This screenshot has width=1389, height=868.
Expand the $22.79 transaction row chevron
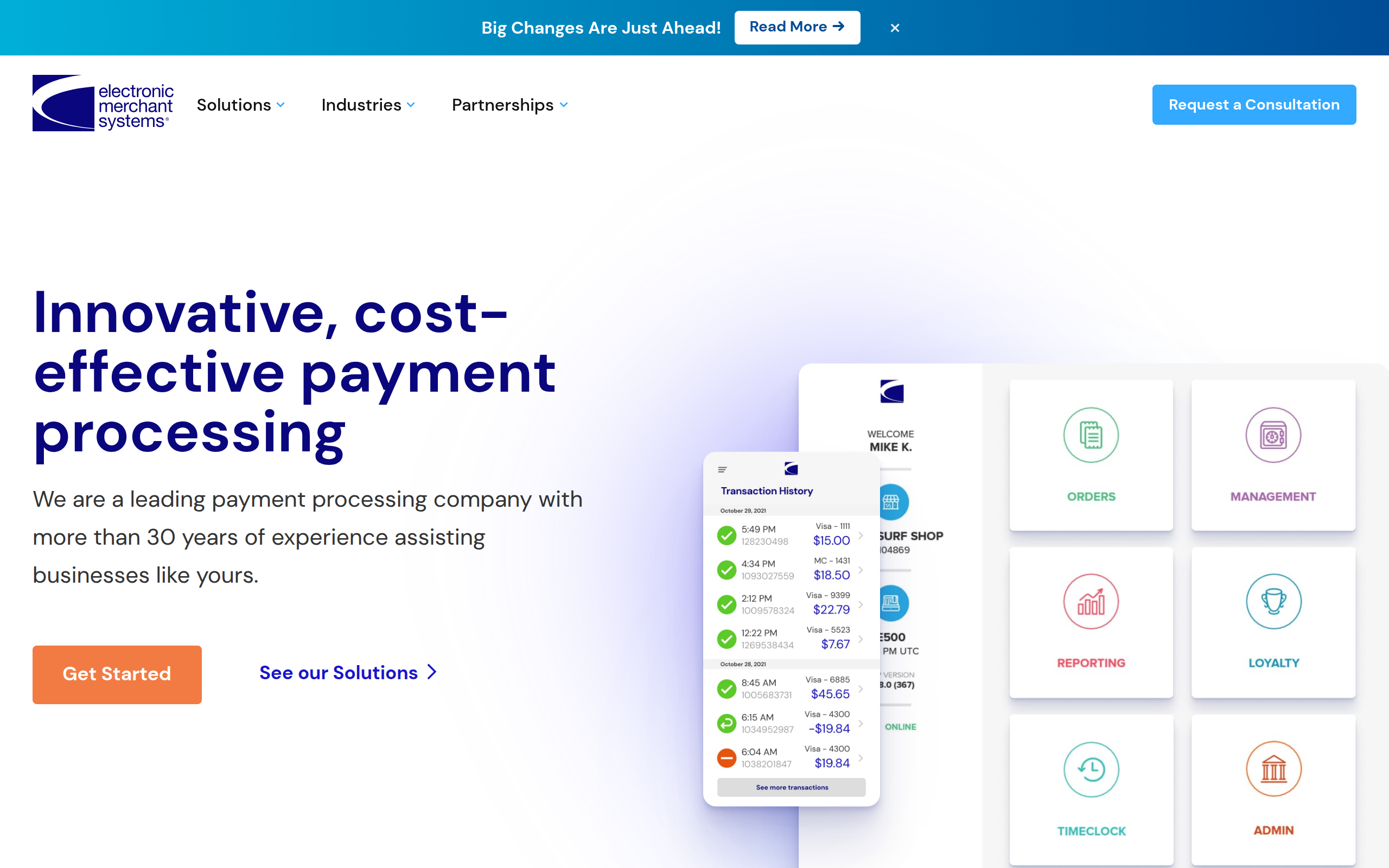coord(861,604)
